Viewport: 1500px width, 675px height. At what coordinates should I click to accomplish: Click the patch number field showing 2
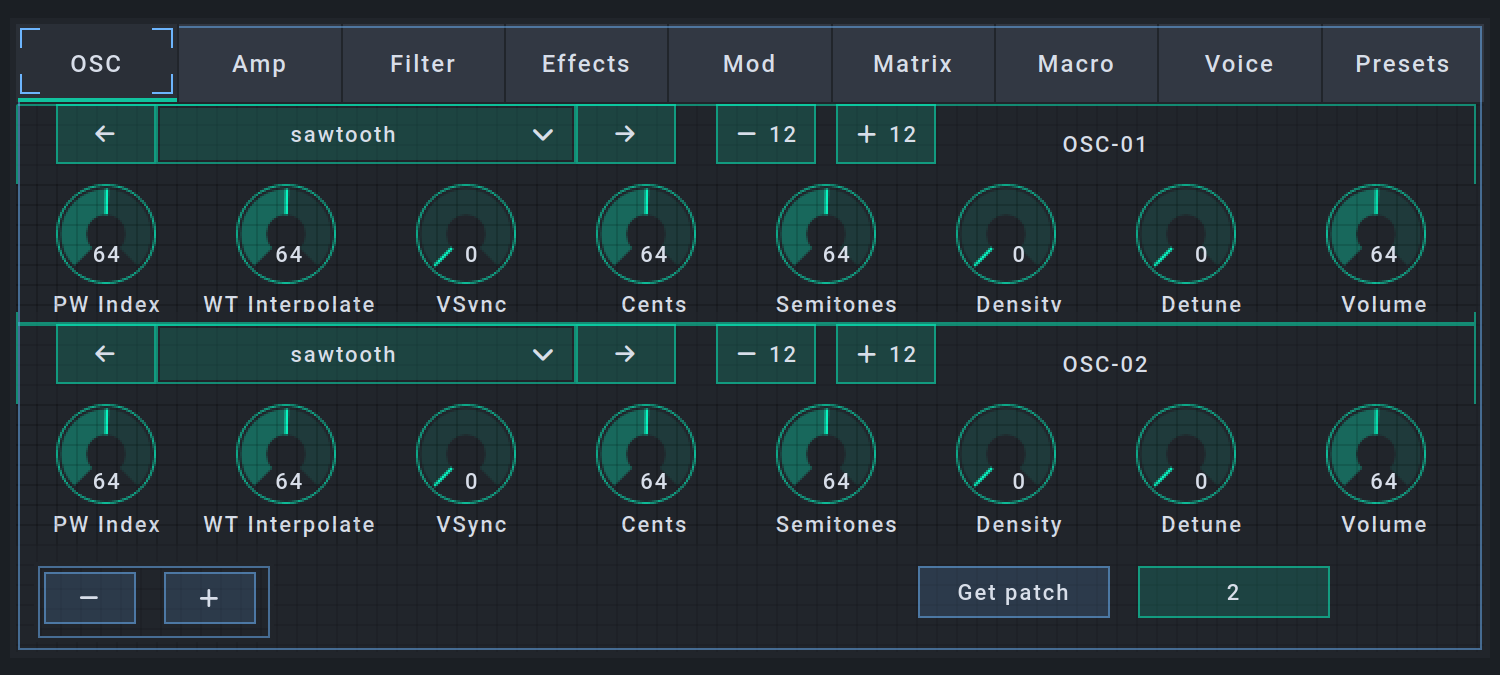[1233, 592]
